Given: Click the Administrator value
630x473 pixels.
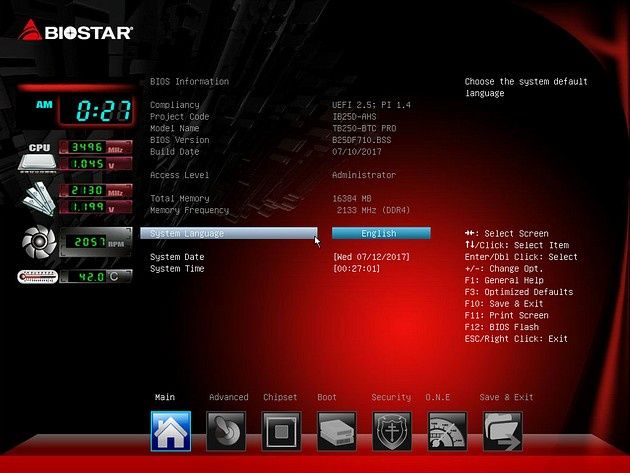Looking at the screenshot, I should pyautogui.click(x=364, y=175).
